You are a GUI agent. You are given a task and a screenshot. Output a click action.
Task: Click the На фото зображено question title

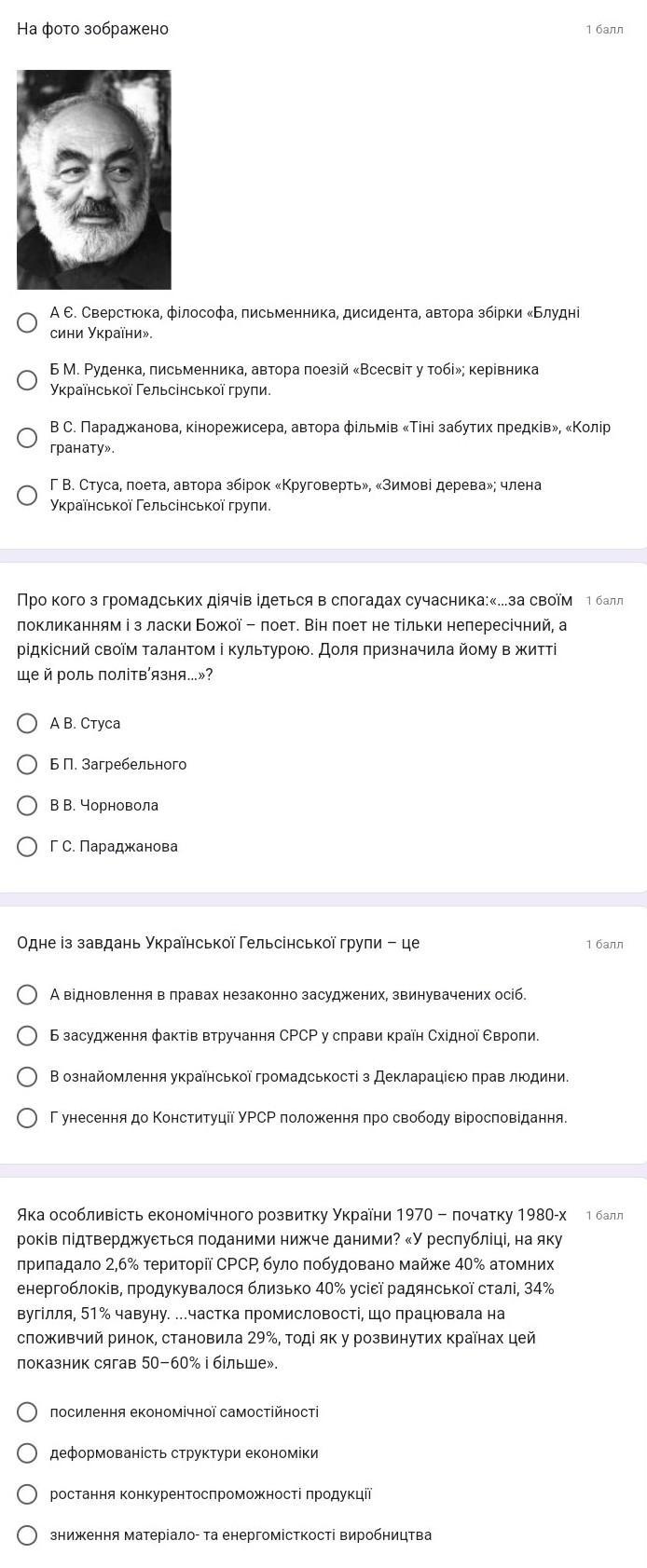[x=93, y=29]
